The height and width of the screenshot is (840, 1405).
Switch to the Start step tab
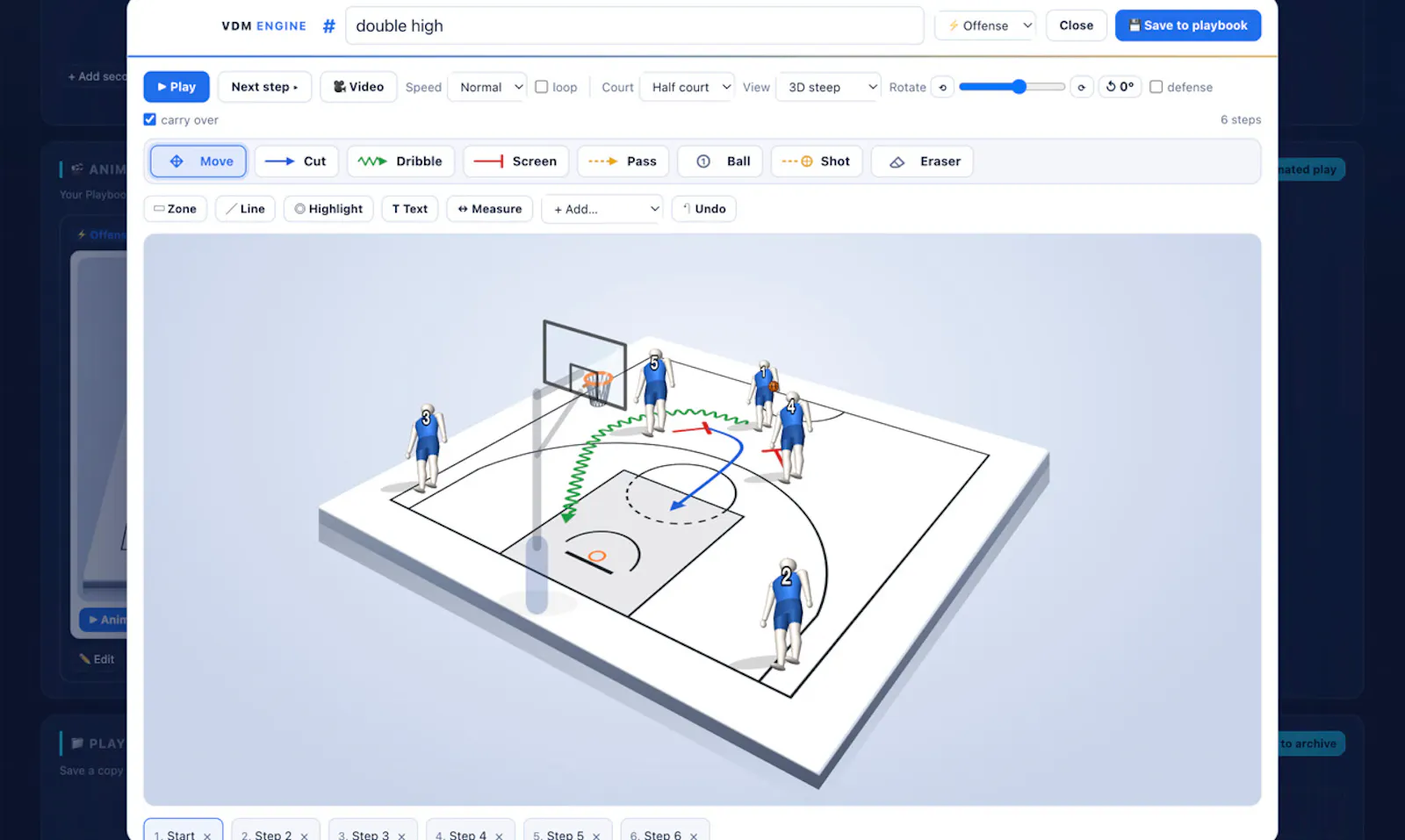click(183, 832)
